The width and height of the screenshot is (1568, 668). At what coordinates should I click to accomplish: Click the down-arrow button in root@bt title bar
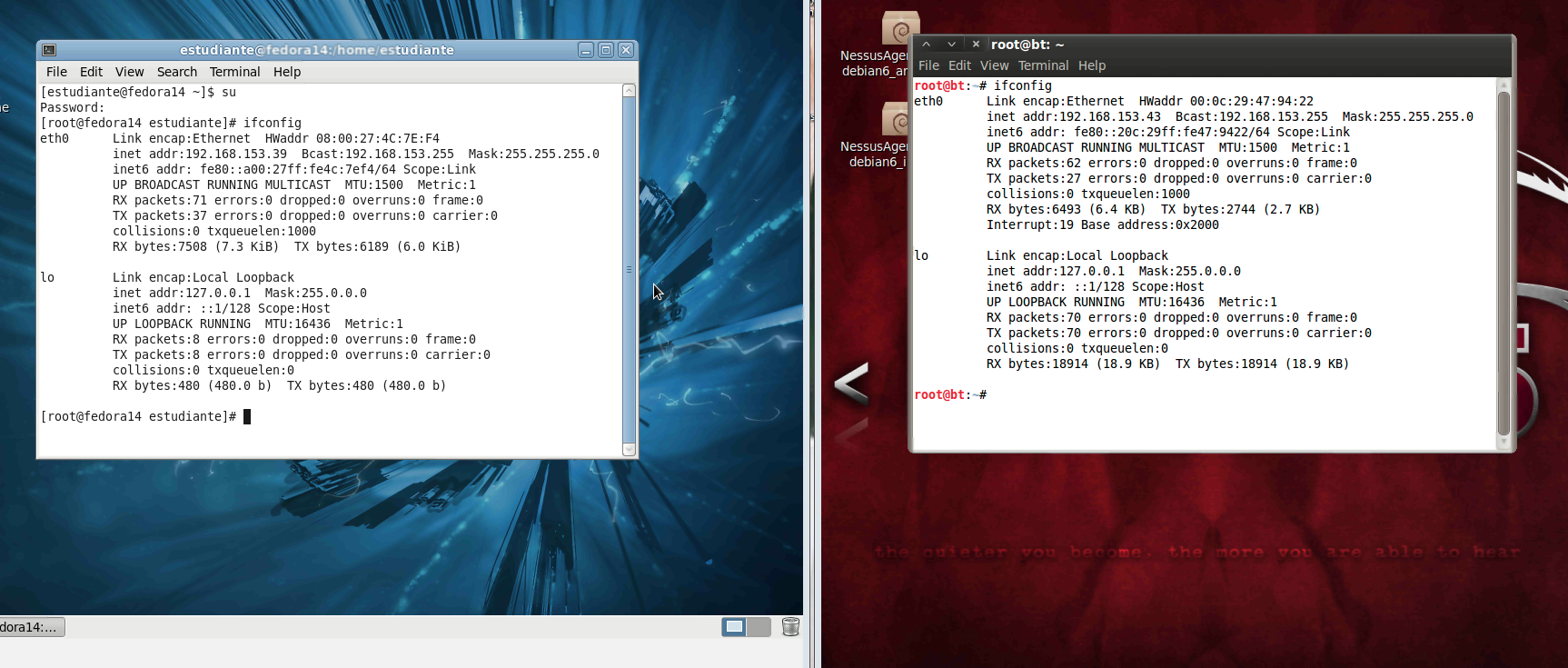pyautogui.click(x=951, y=44)
